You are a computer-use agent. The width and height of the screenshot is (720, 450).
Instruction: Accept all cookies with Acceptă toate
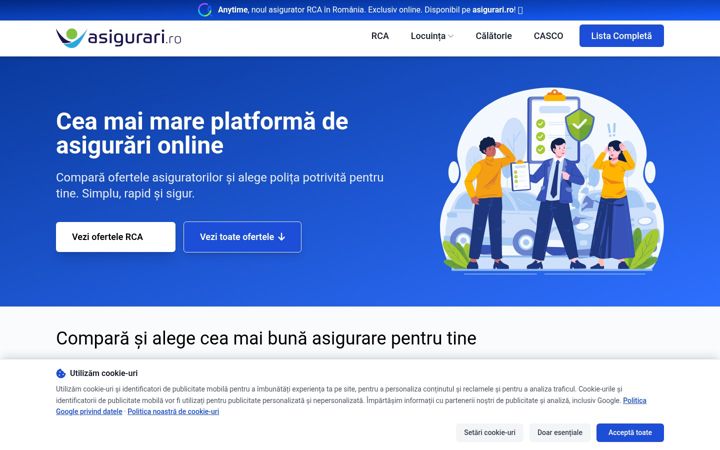coord(630,433)
